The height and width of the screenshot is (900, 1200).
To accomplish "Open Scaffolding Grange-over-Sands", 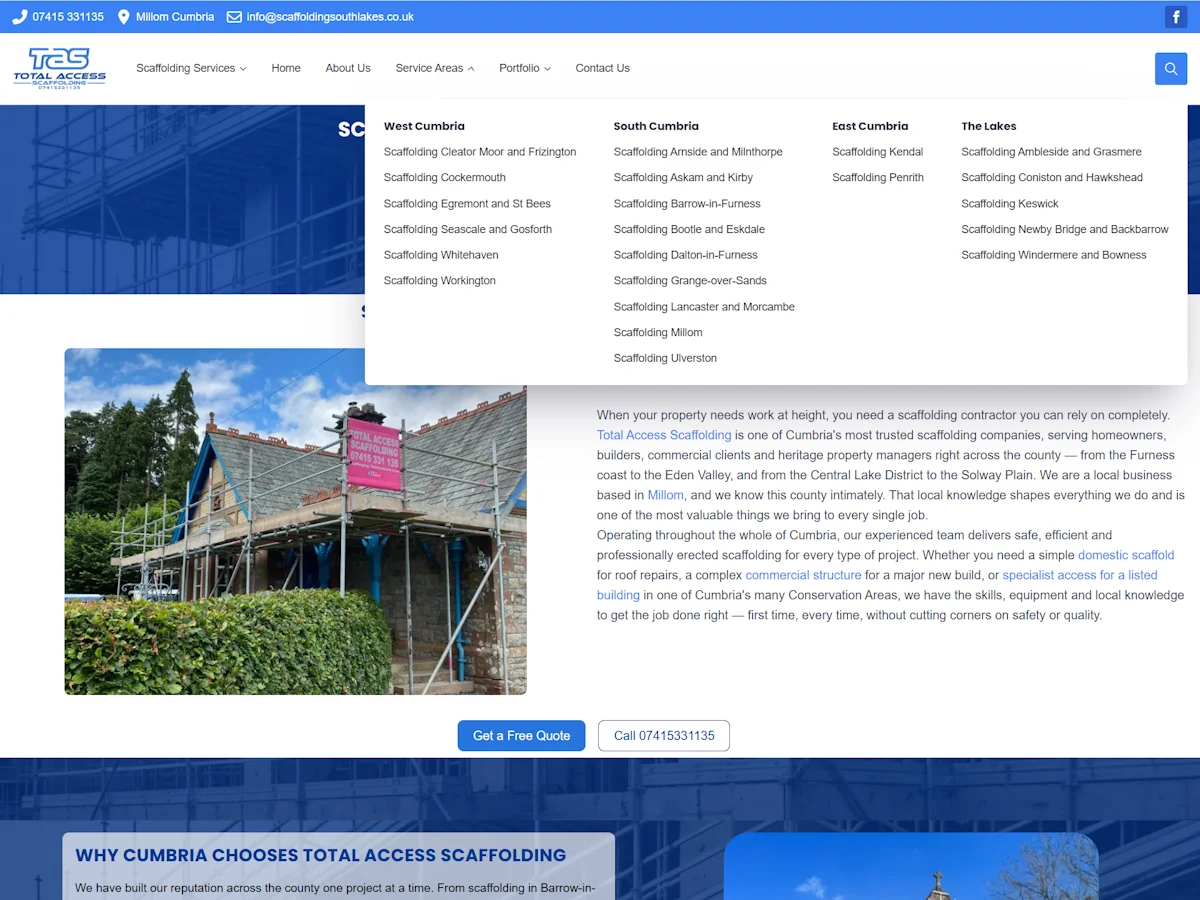I will click(x=690, y=281).
